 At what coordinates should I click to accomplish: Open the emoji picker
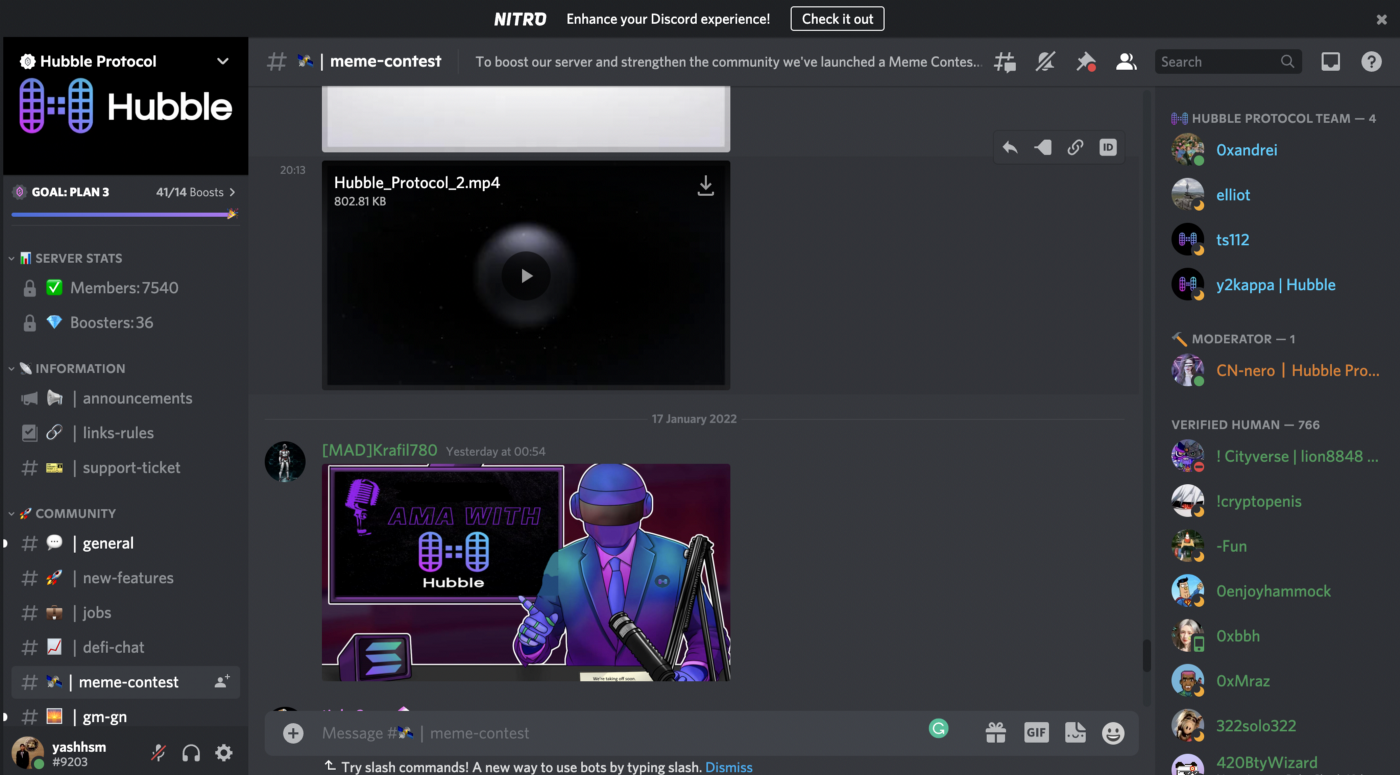[x=1113, y=733]
